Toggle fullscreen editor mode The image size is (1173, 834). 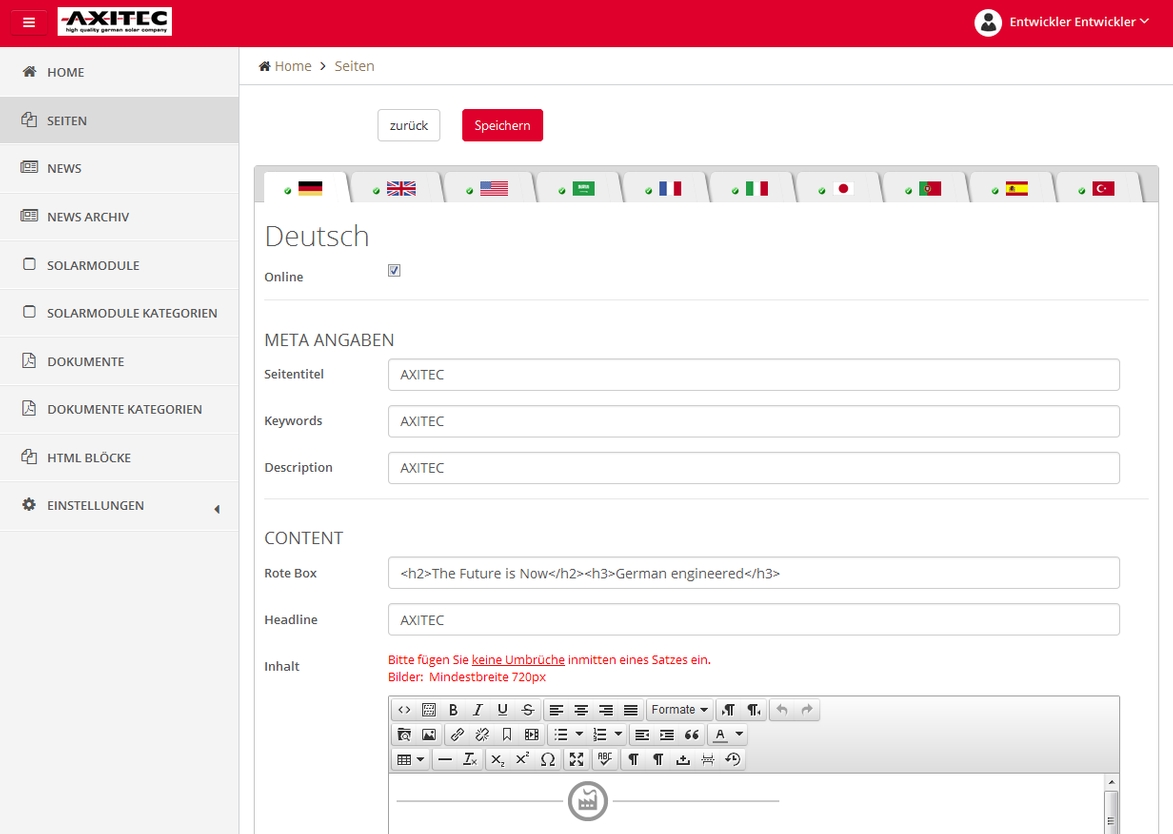(576, 759)
